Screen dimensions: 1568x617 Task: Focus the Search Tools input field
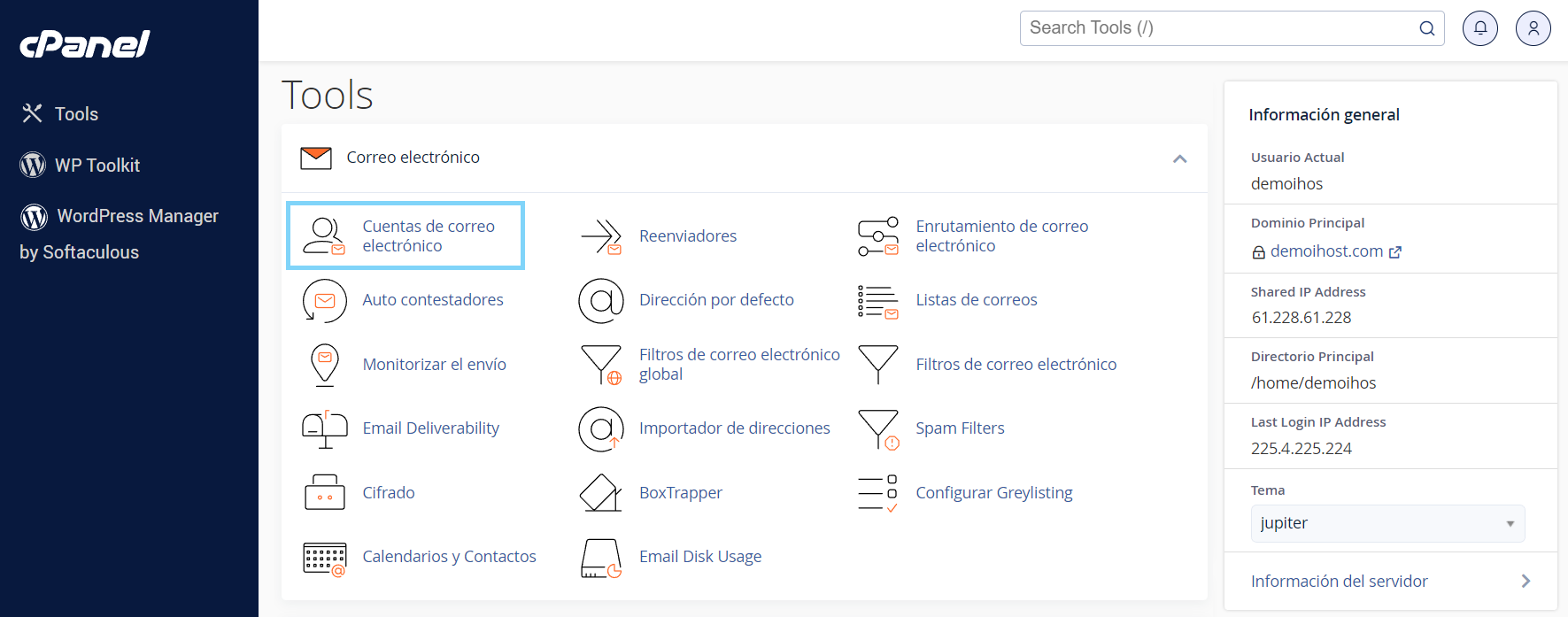1217,28
